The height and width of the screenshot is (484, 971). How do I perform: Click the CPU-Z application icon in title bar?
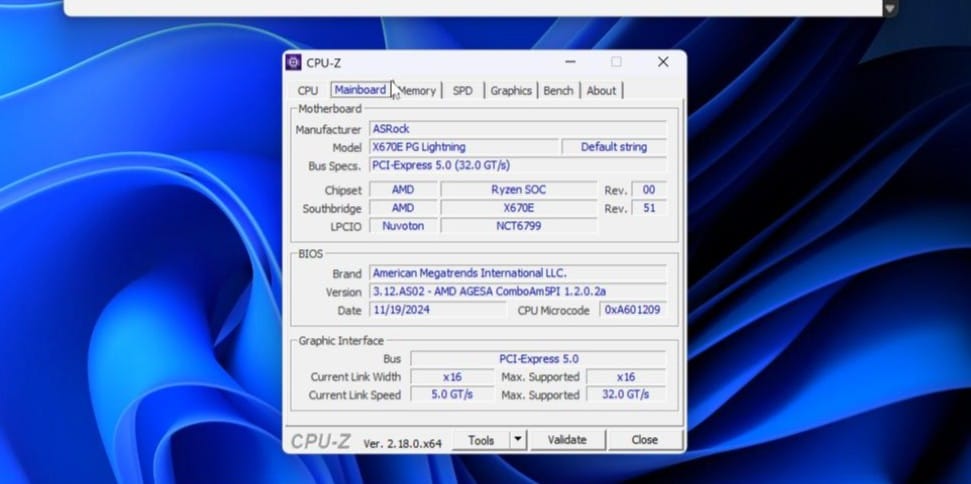point(294,63)
